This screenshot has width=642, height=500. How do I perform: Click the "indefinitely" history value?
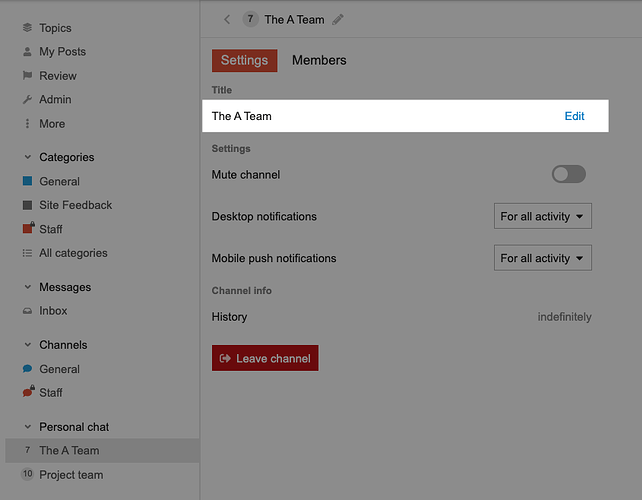coord(564,317)
